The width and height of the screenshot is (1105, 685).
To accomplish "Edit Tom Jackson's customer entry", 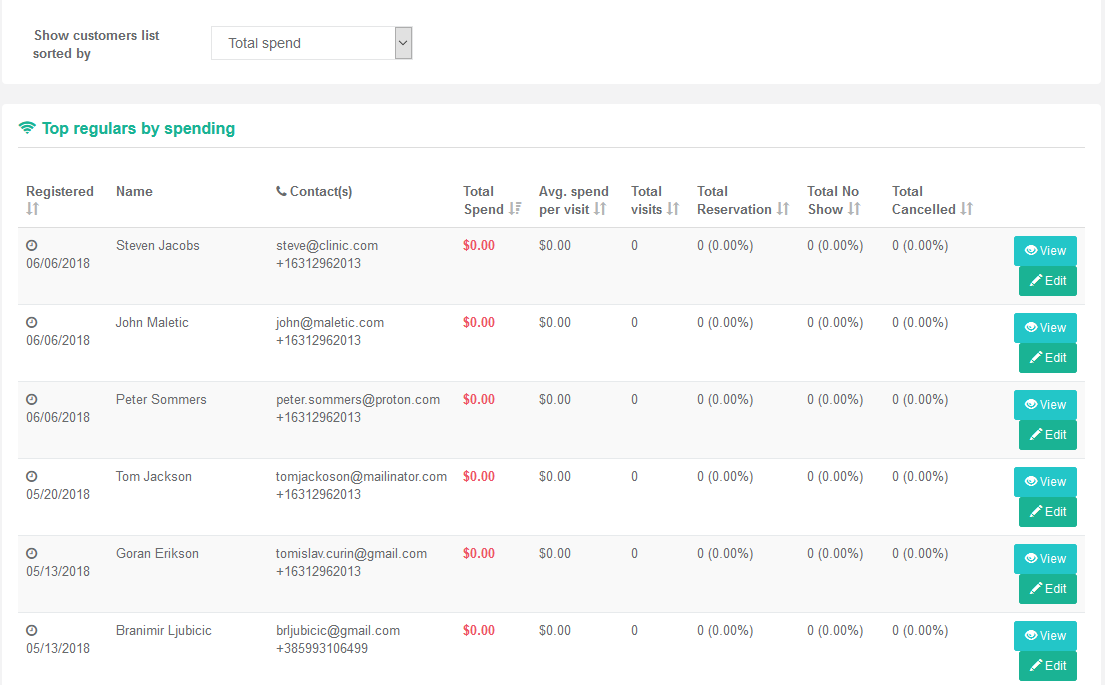I will click(x=1048, y=512).
